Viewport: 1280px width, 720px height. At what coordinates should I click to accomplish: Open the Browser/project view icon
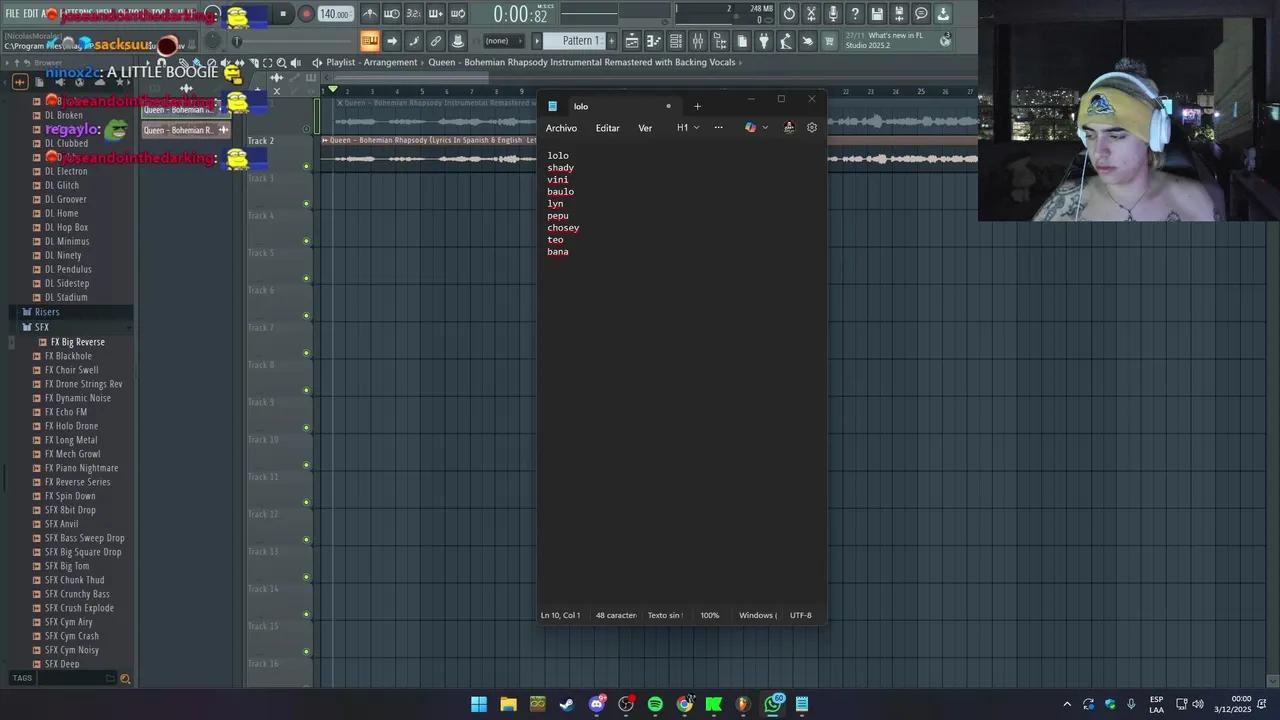pos(719,41)
